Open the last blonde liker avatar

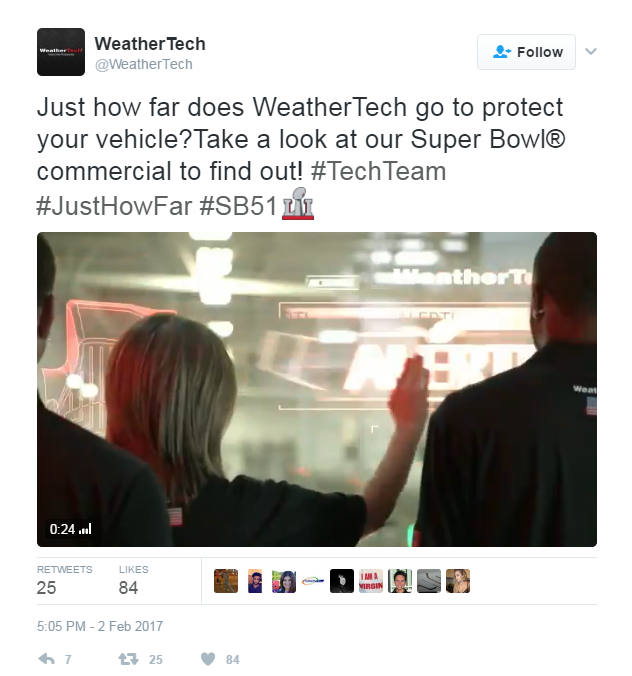tap(458, 581)
